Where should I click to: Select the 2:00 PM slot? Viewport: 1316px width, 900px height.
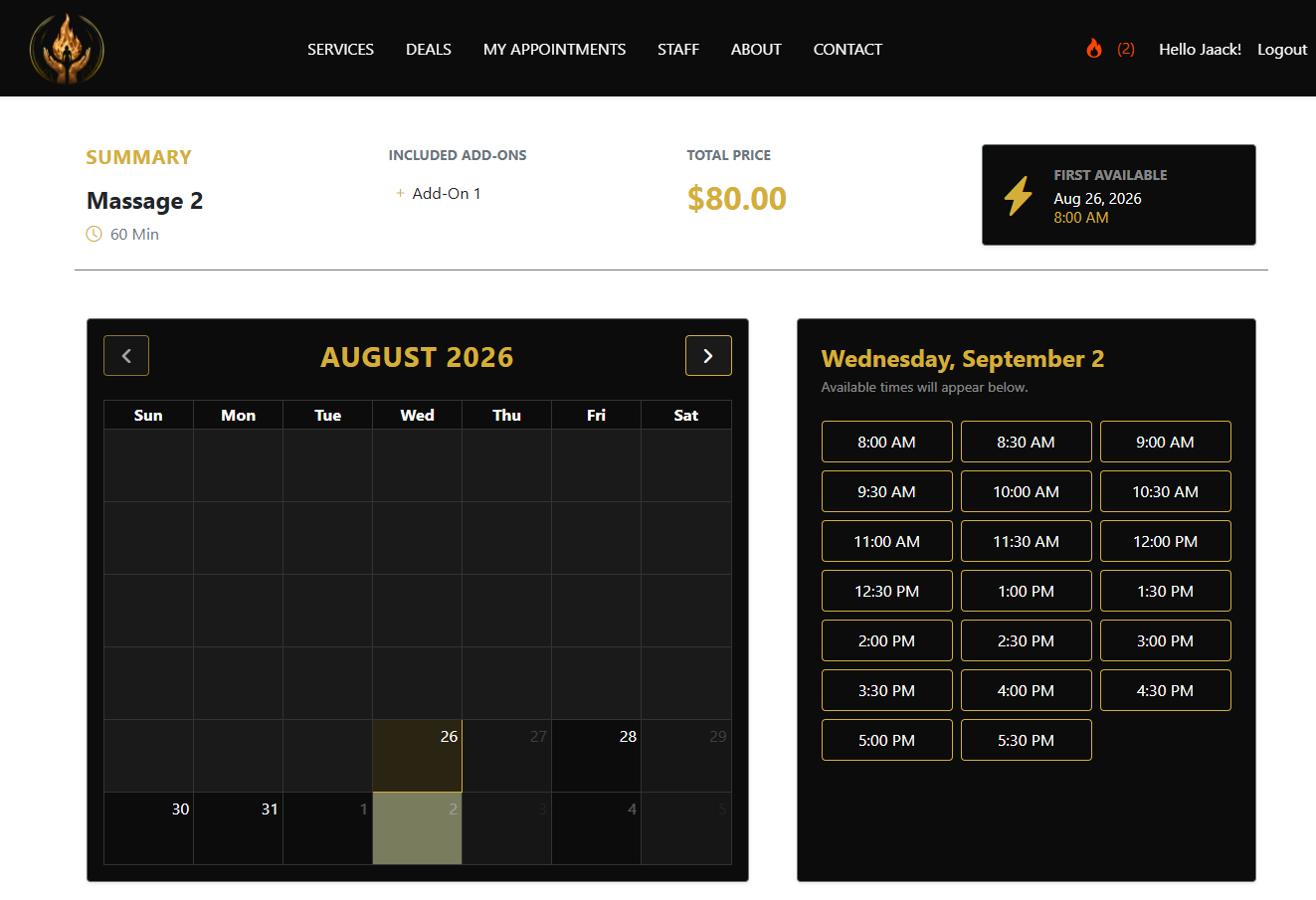click(x=887, y=640)
